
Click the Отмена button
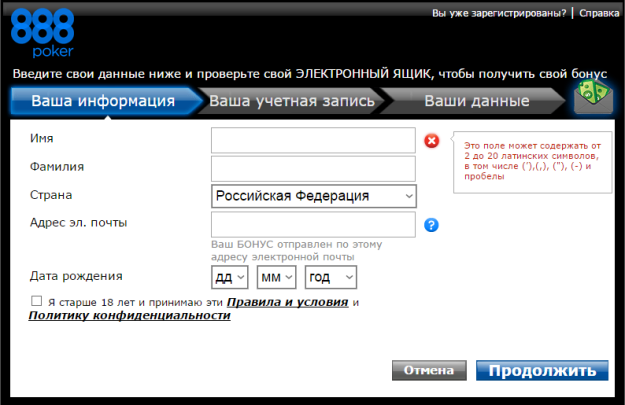[429, 370]
